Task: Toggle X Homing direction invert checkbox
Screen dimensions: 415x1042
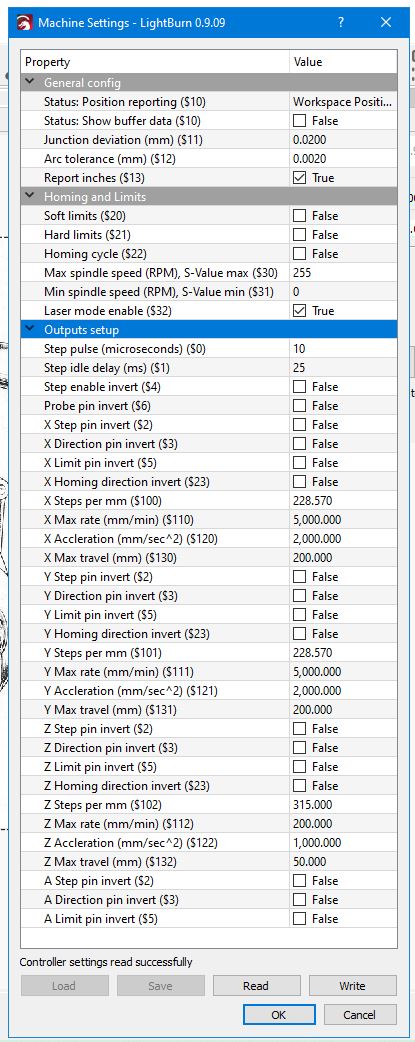Action: coord(299,482)
